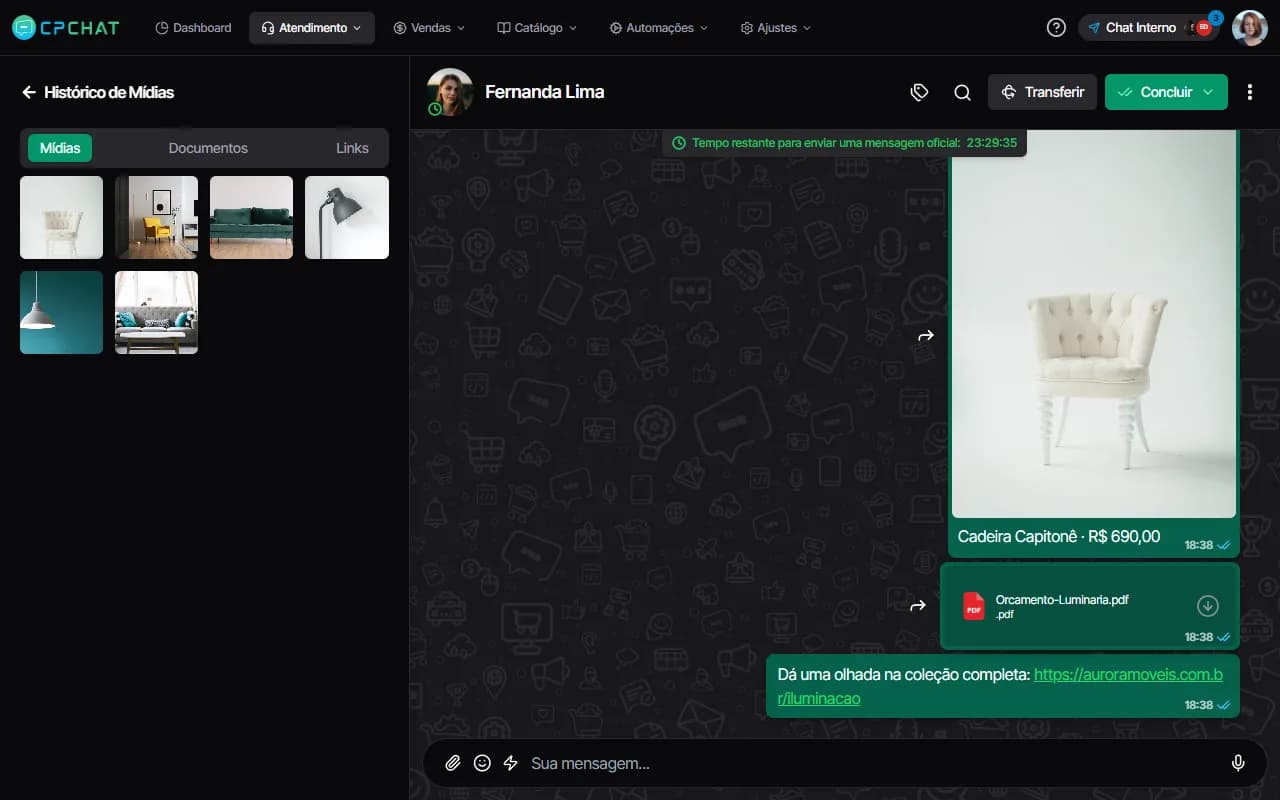Open the pendant lamp teal thumbnail
1280x800 pixels.
coord(61,312)
